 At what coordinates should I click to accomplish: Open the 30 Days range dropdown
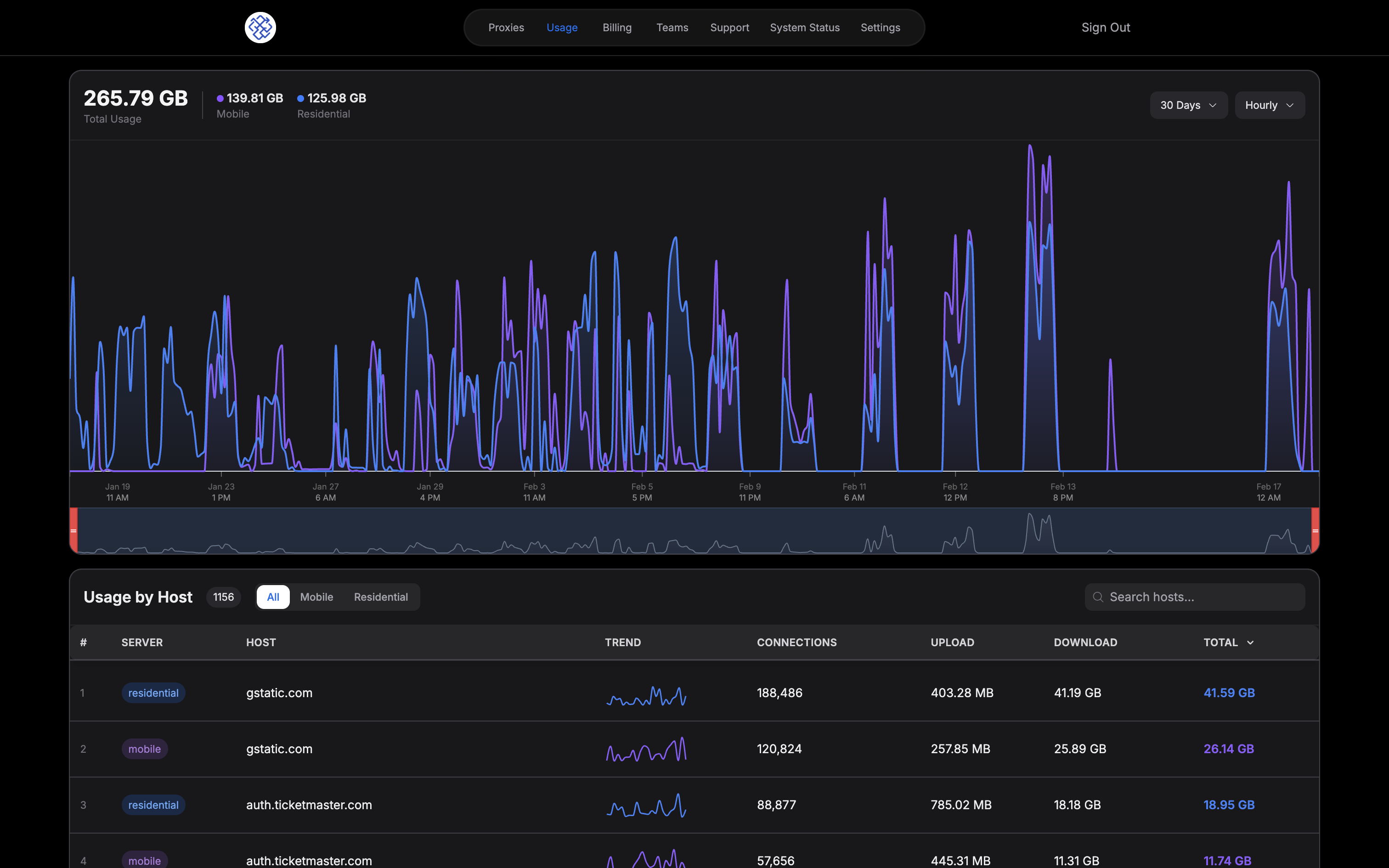pyautogui.click(x=1188, y=105)
